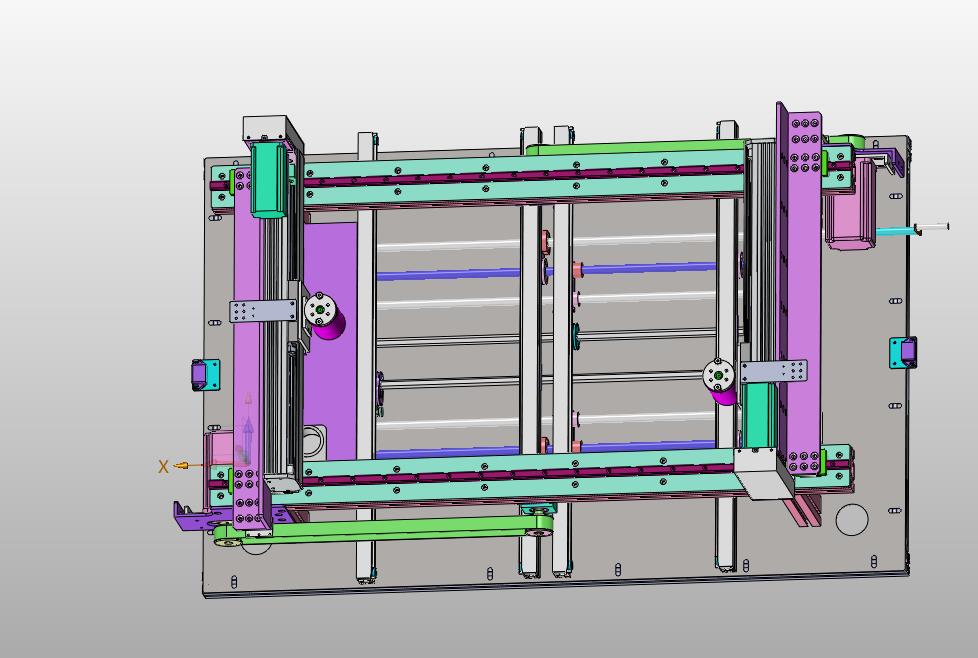Viewport: 978px width, 658px height.
Task: Pick the white flanged disc on the left column
Action: 321,310
